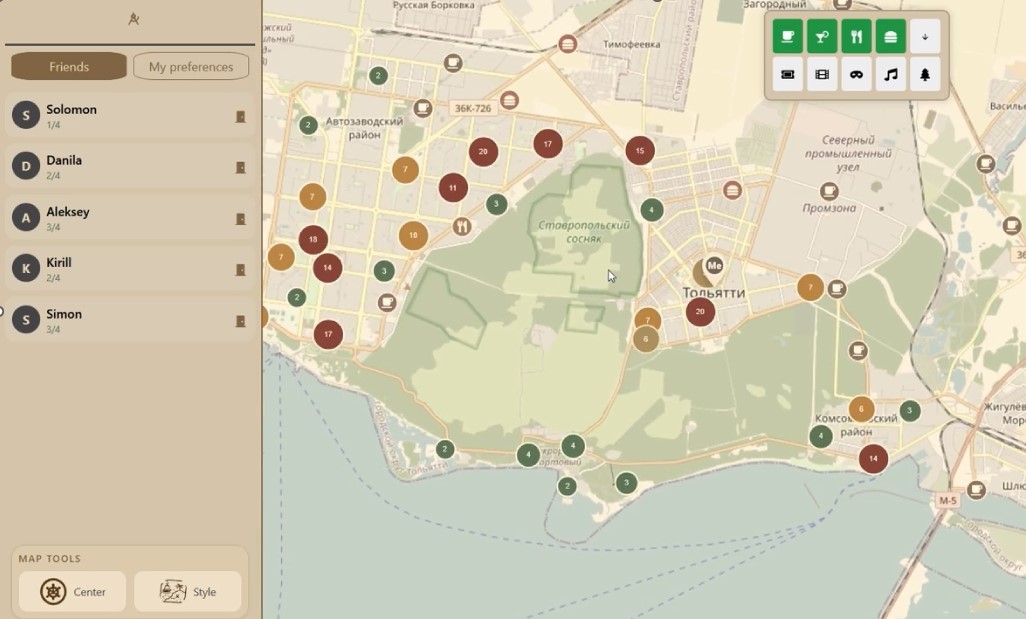This screenshot has height=619, width=1026.
Task: Enable the ticket events filter
Action: point(788,75)
